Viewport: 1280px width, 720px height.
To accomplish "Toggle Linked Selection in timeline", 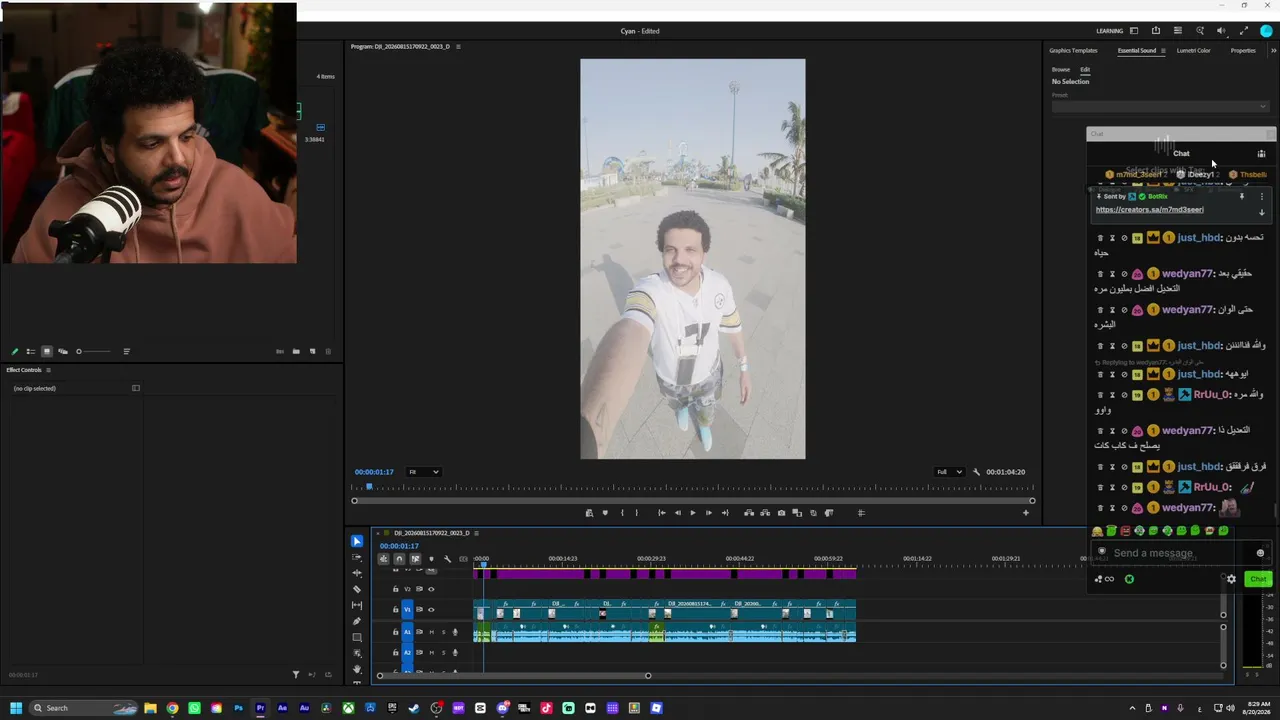I will [415, 559].
